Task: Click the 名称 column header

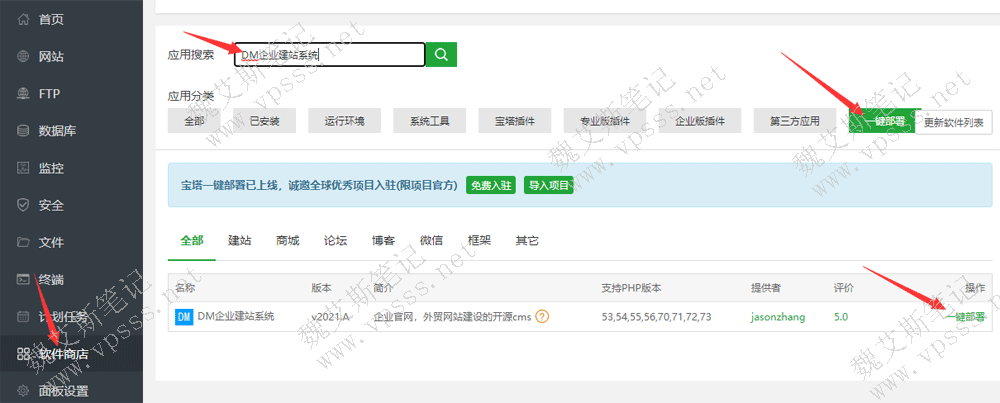Action: (x=186, y=288)
